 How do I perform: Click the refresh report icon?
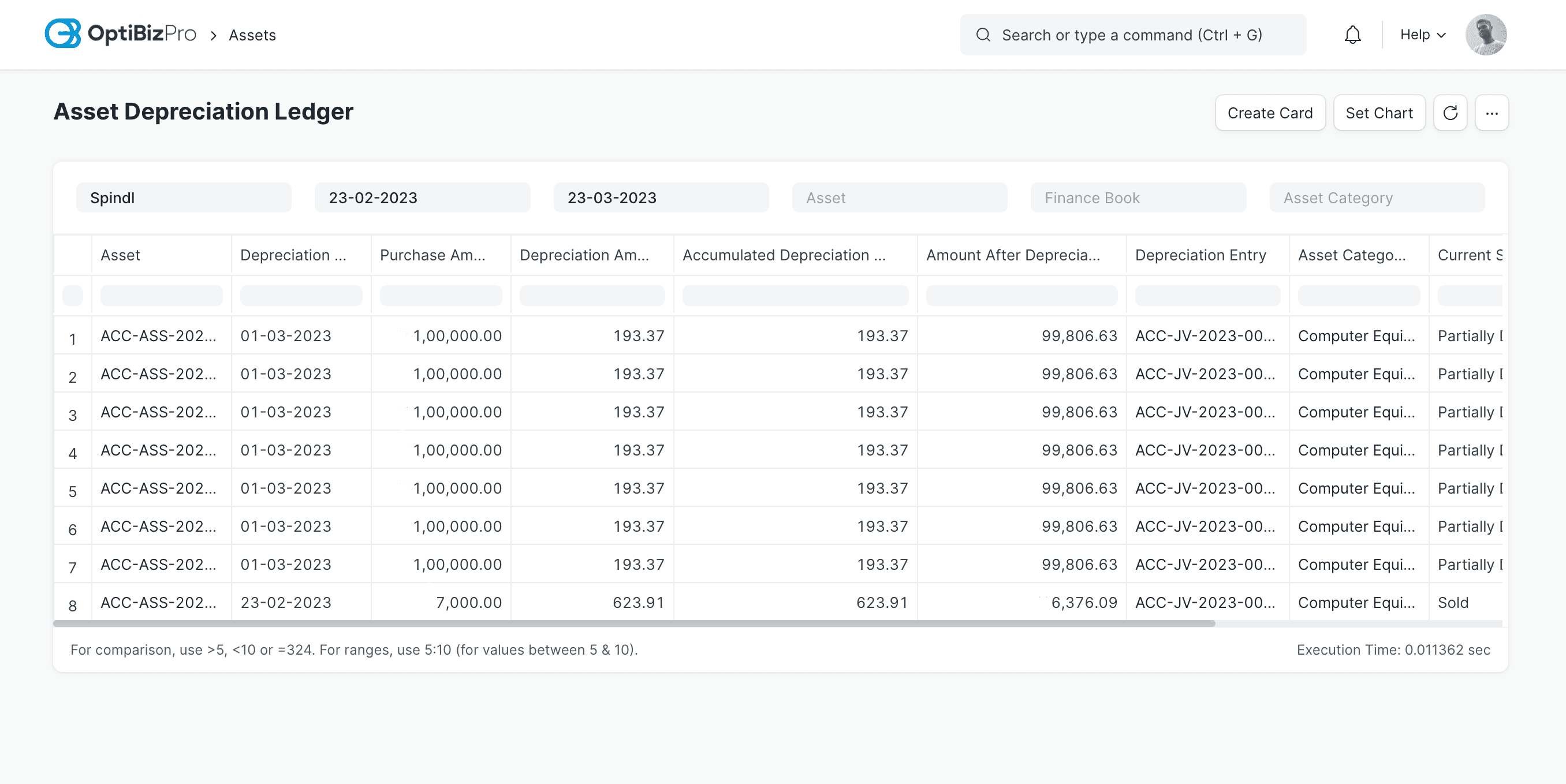point(1451,113)
